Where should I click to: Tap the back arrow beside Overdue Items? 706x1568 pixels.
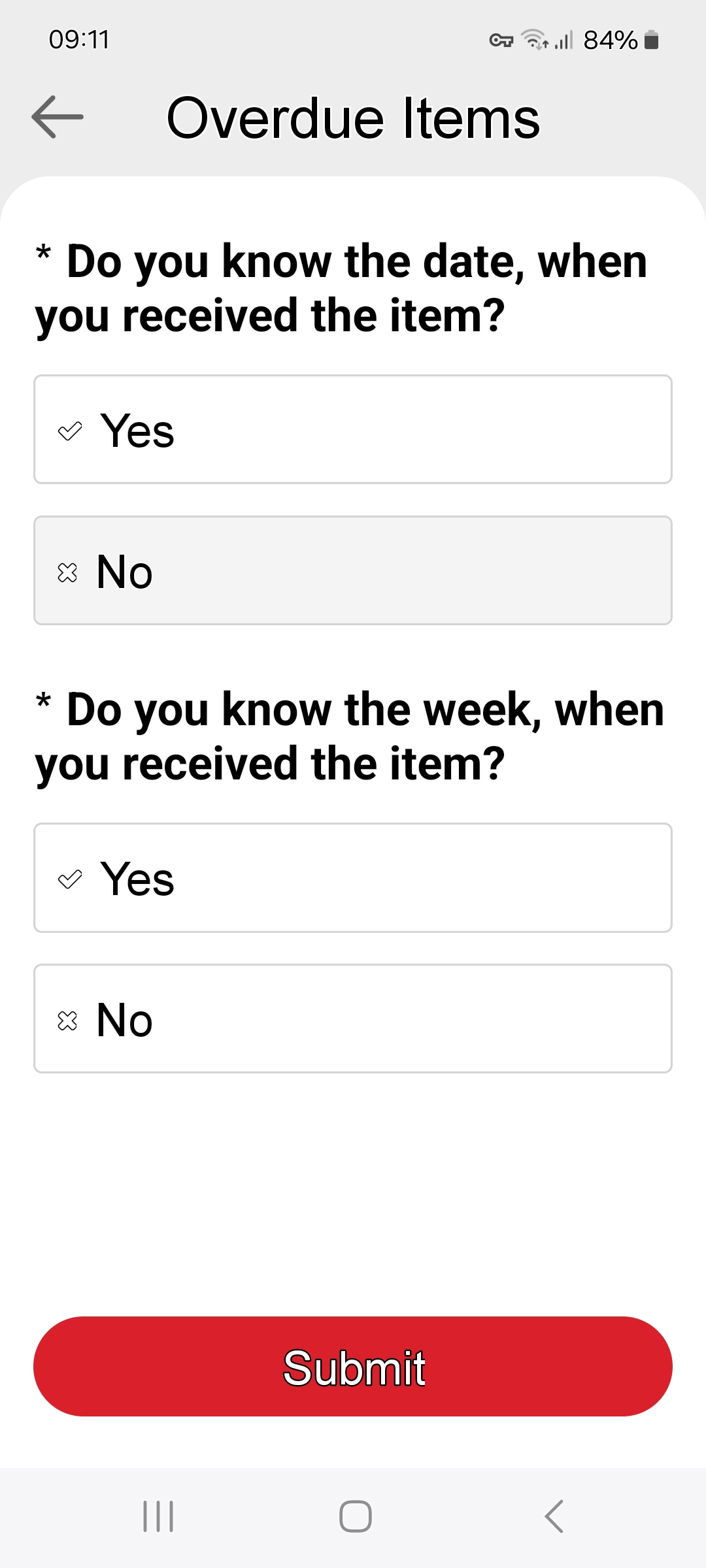(x=58, y=117)
